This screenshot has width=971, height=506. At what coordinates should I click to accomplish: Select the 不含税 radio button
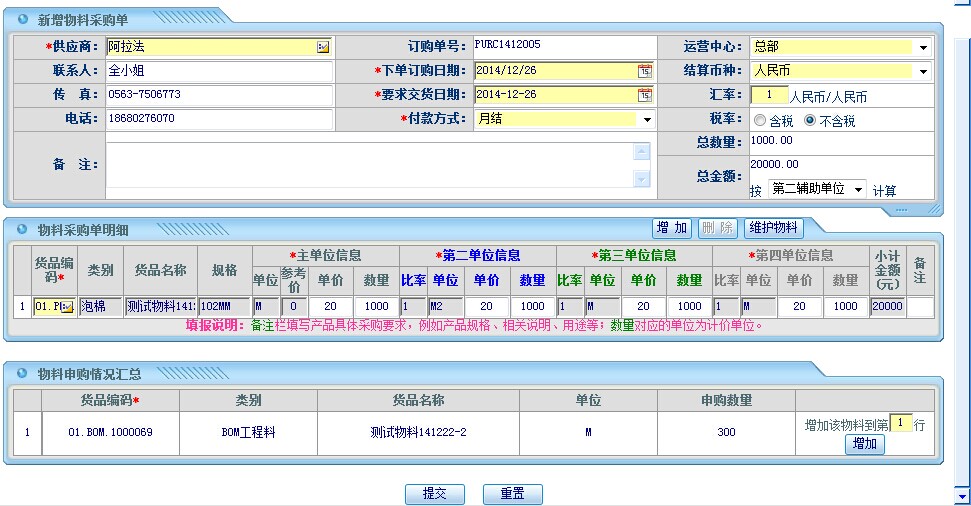click(810, 121)
